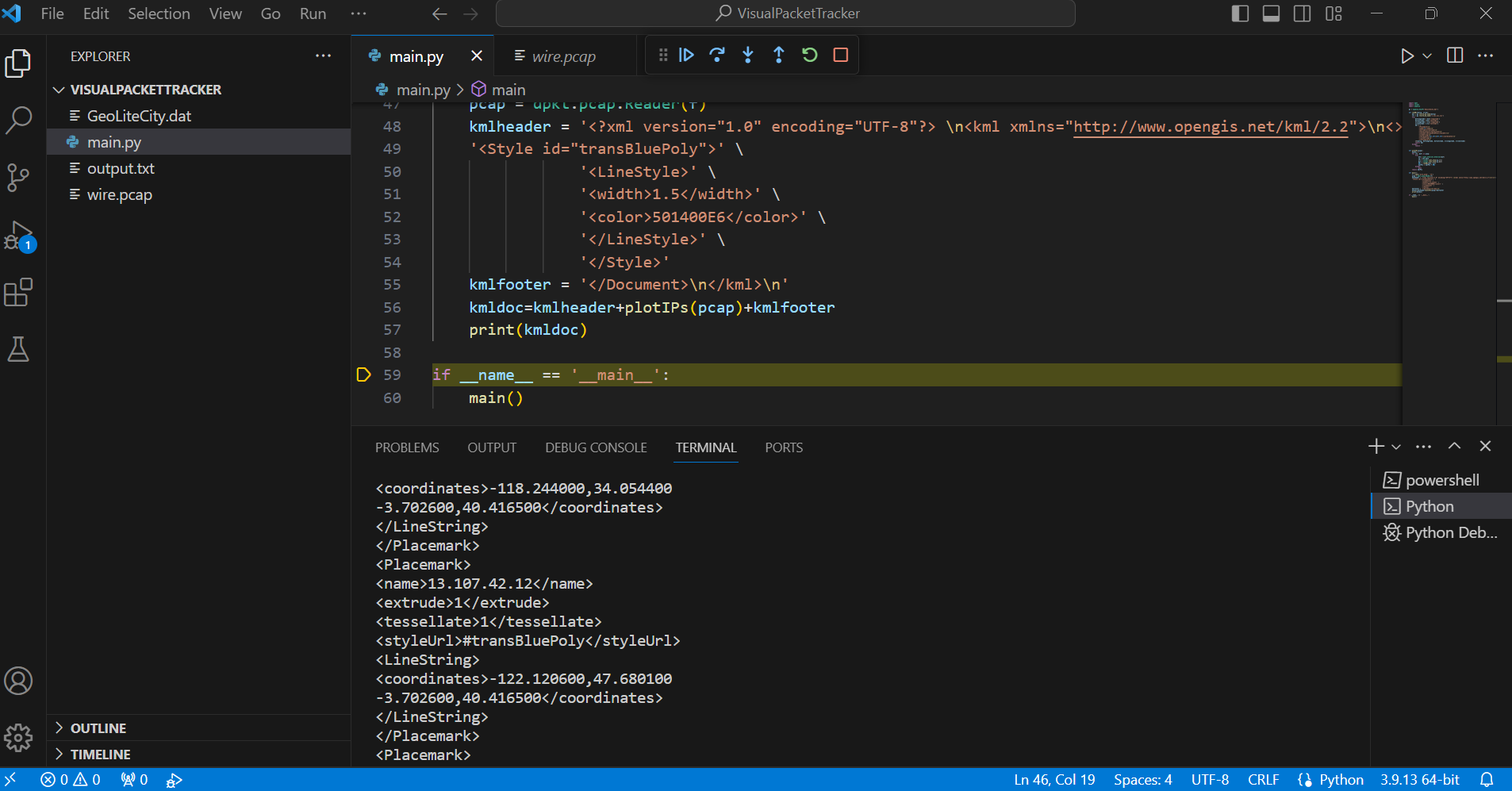Open run button dropdown arrow
Viewport: 1512px width, 791px height.
click(1427, 56)
